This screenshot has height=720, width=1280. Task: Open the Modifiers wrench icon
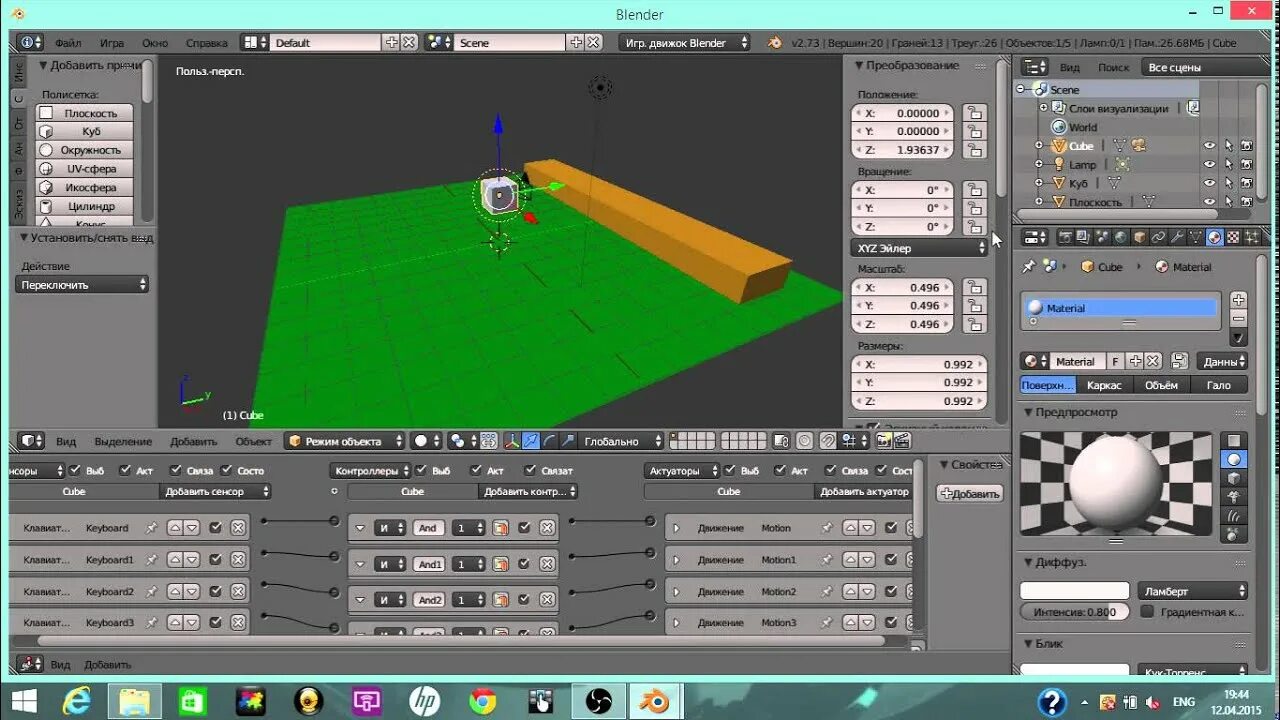click(1177, 237)
